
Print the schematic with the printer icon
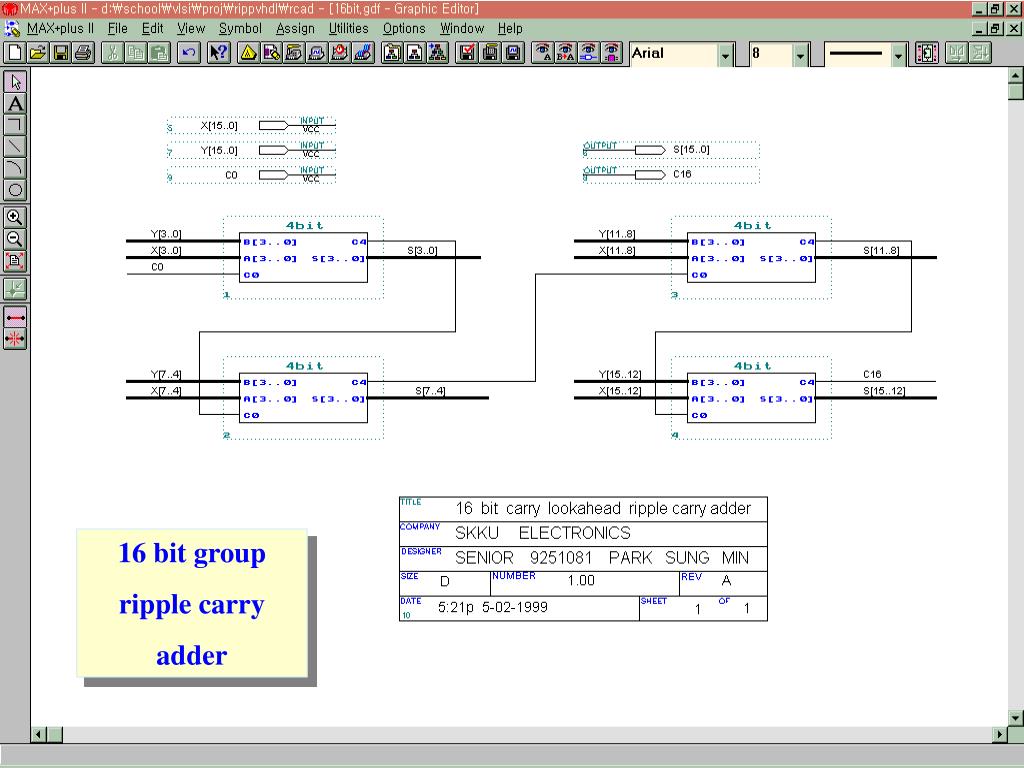[84, 53]
